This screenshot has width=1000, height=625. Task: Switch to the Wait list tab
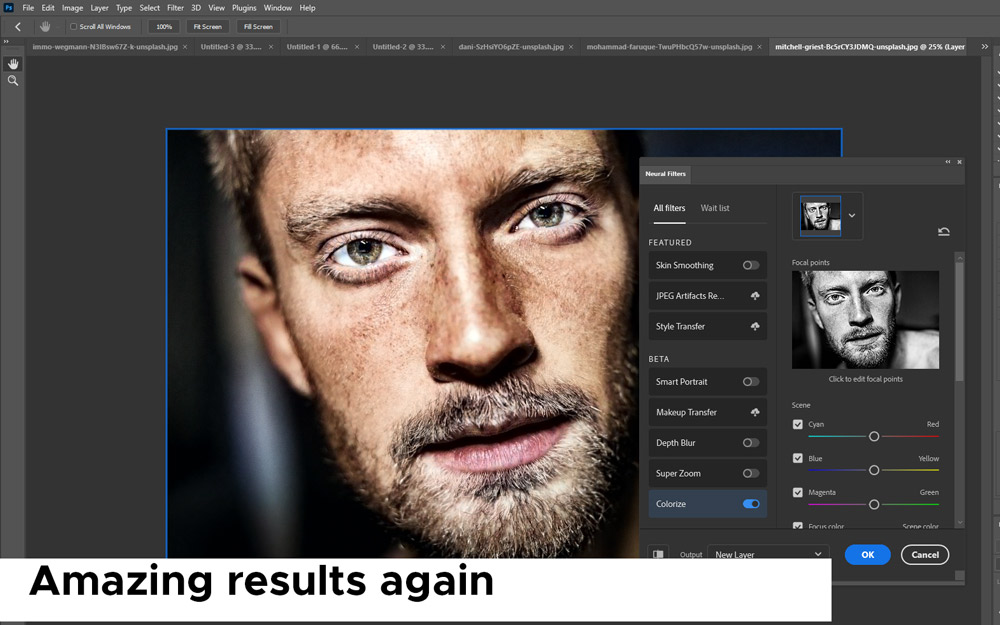pyautogui.click(x=715, y=208)
